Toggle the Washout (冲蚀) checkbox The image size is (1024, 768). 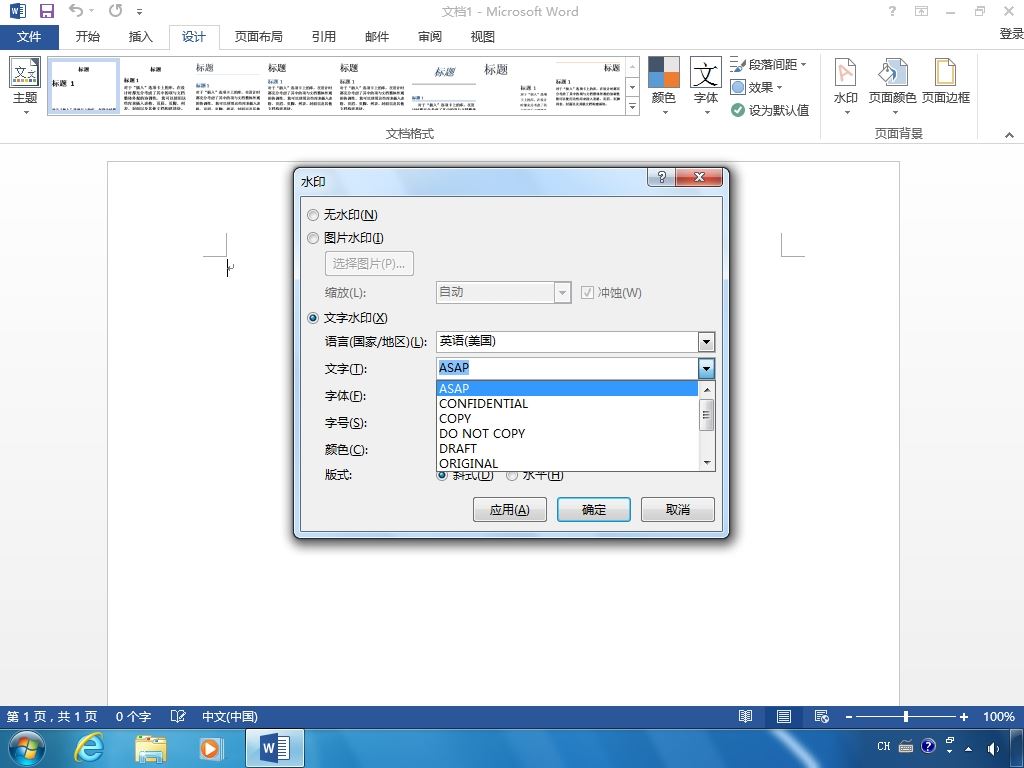point(587,293)
